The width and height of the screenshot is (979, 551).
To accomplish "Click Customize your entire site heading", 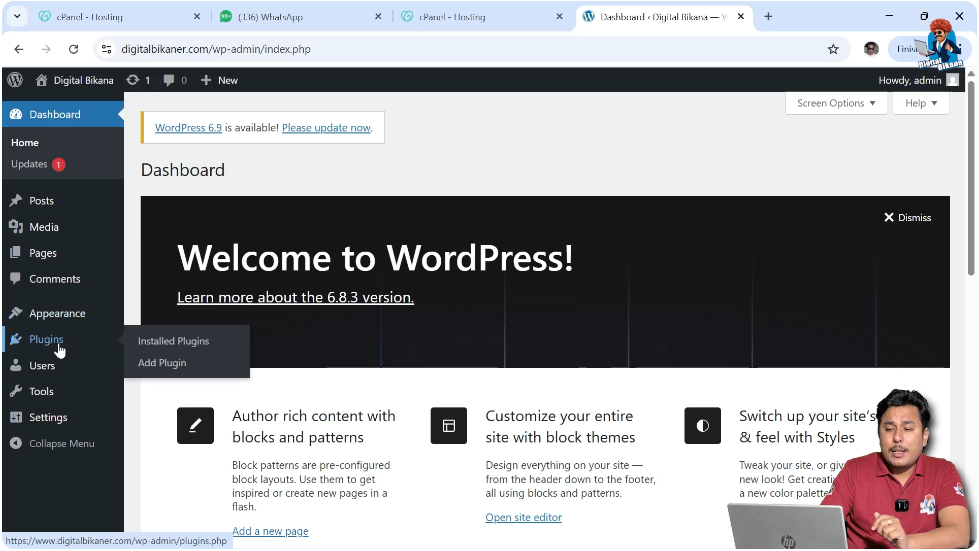I will tap(560, 426).
